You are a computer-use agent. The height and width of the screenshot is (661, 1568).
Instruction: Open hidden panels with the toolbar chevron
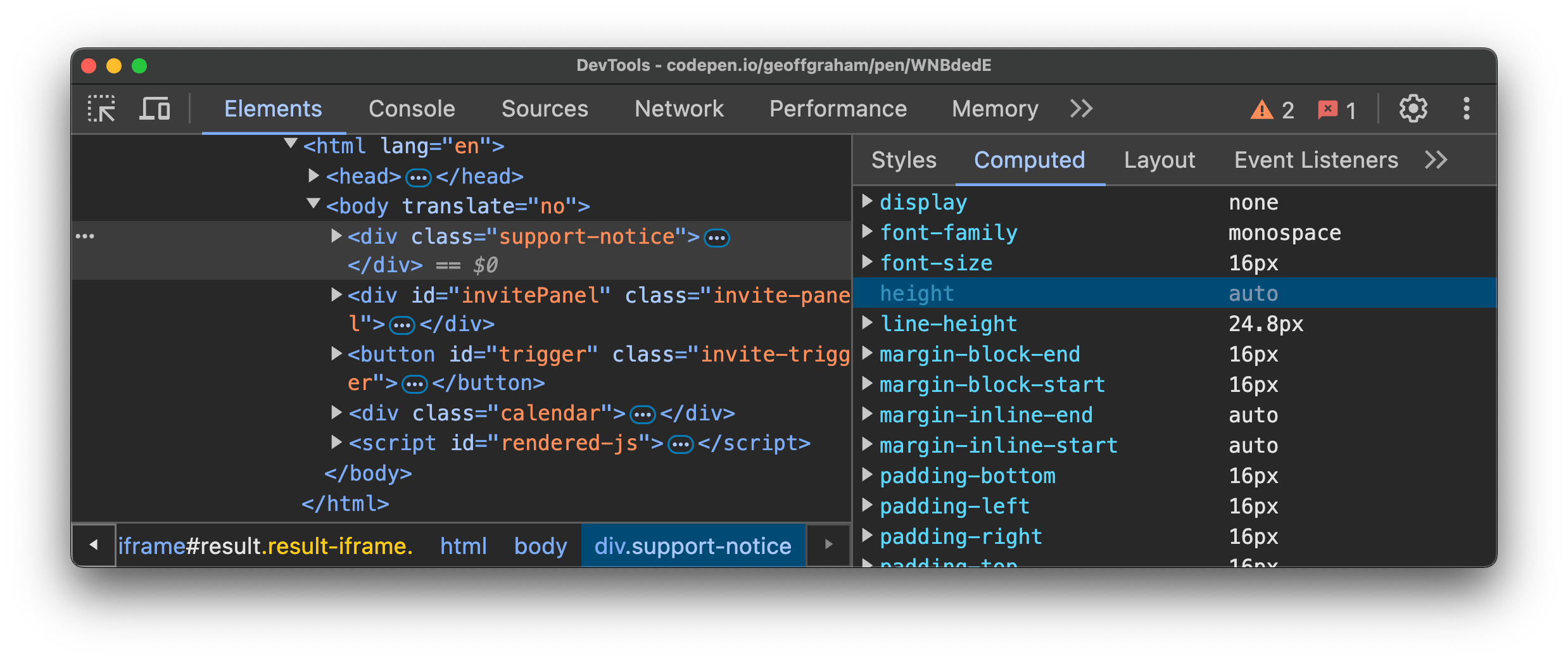point(1081,109)
